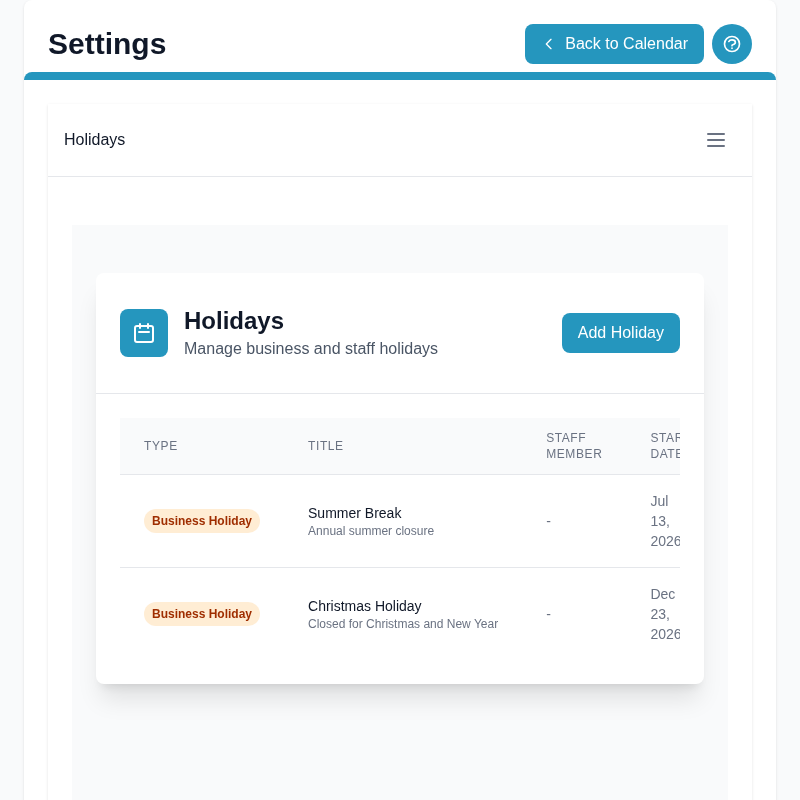800x800 pixels.
Task: Click the back chevron inside Back to Calendar
Action: 548,44
